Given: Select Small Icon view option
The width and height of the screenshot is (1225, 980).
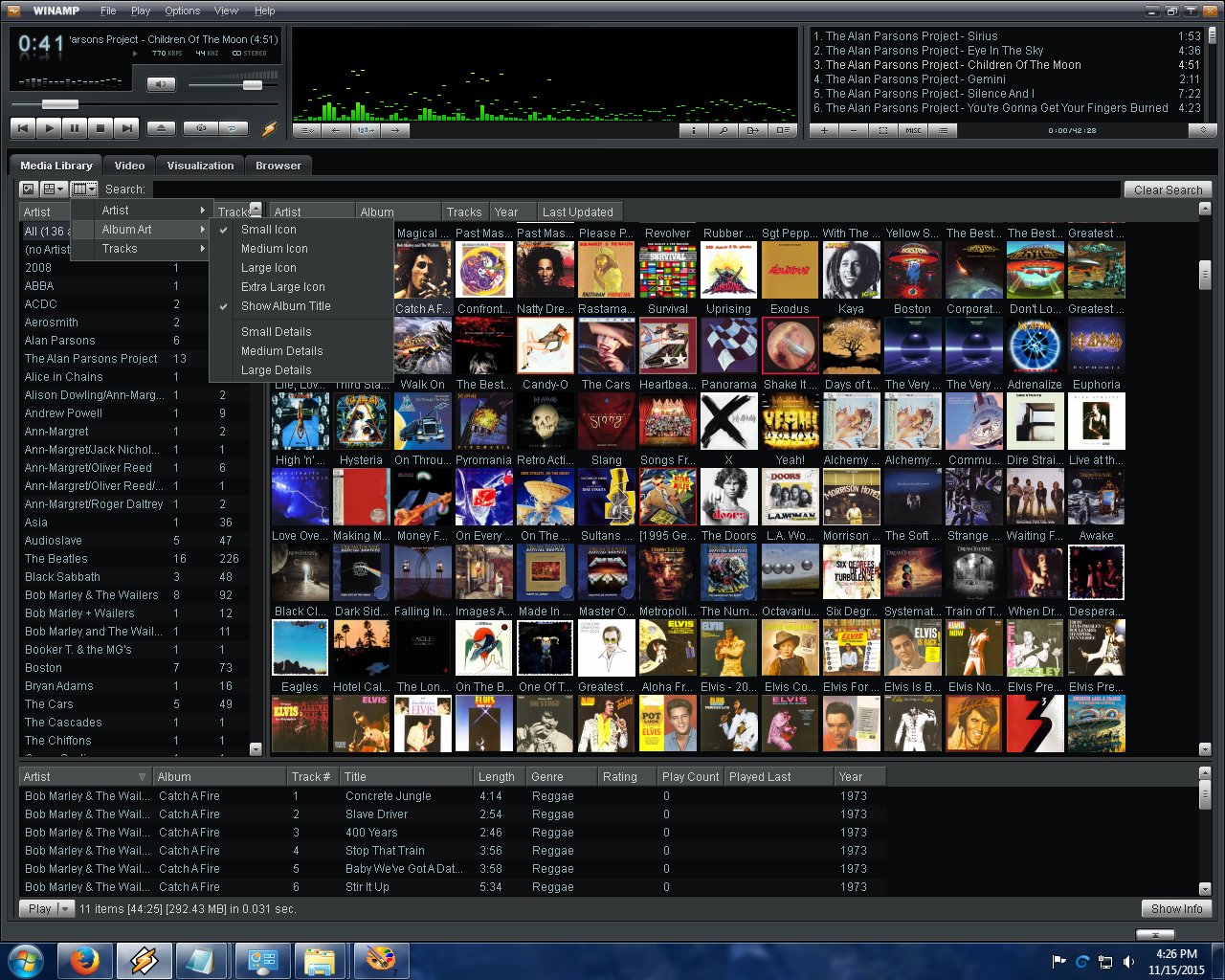Looking at the screenshot, I should click(x=301, y=229).
